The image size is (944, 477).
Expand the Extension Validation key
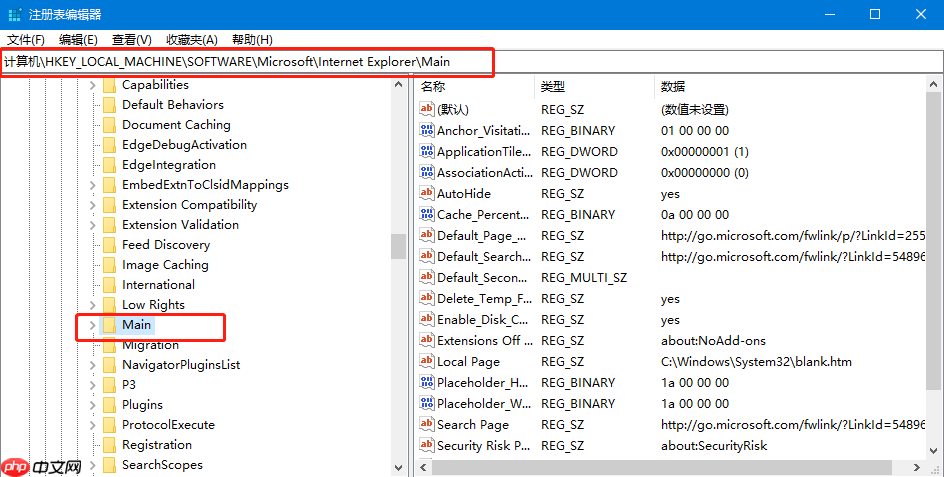(x=93, y=225)
